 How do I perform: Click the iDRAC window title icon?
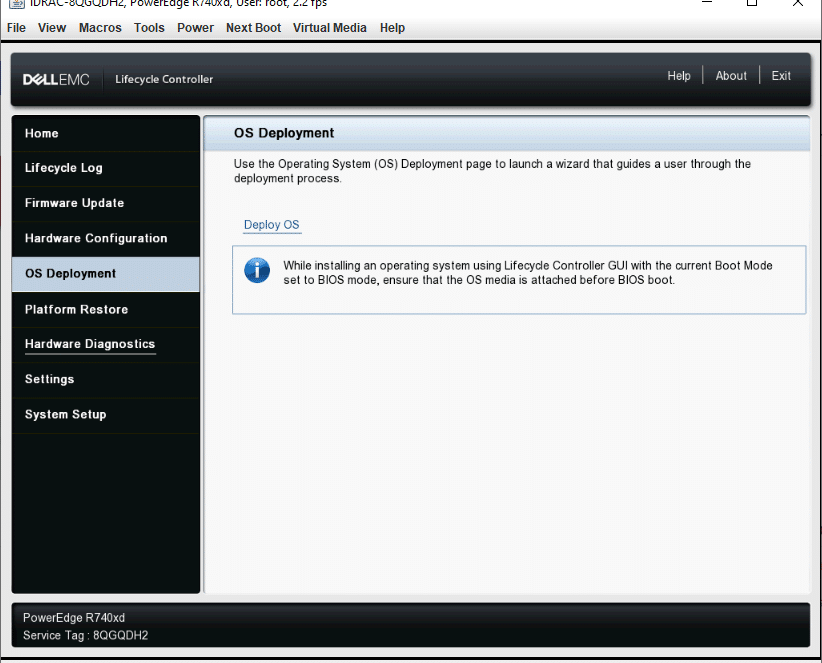tap(17, 3)
